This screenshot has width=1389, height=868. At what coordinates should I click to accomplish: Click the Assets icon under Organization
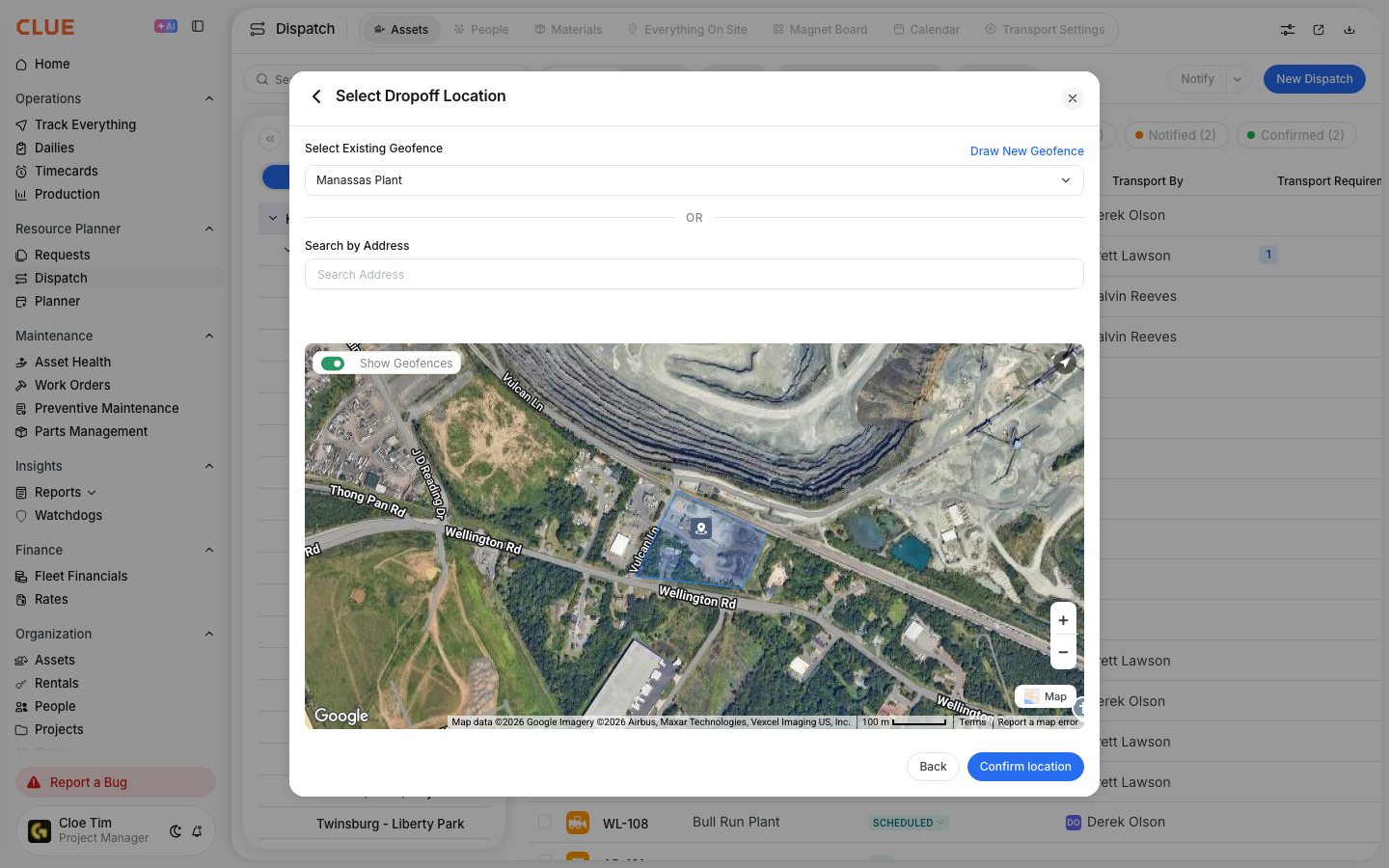click(x=21, y=660)
